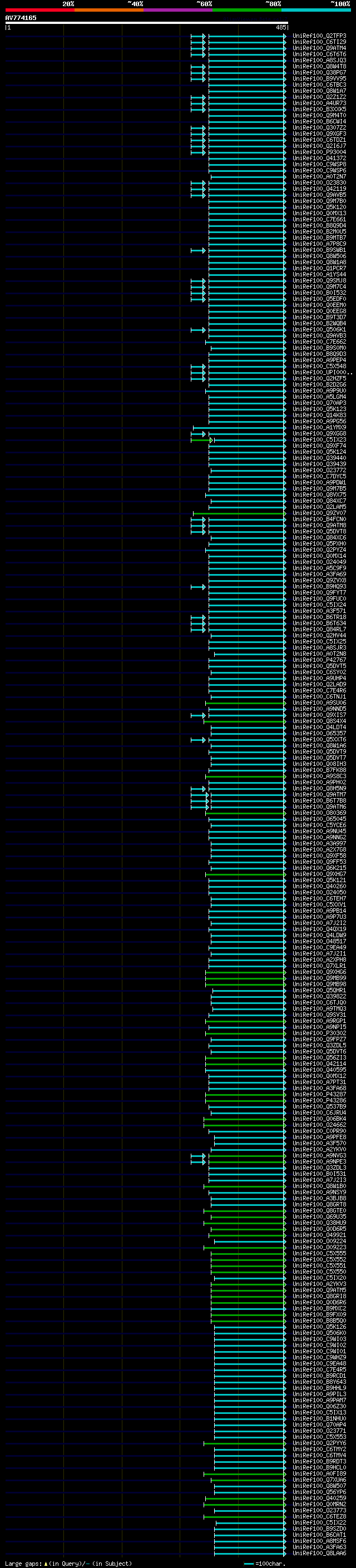Image resolution: width=356 pixels, height=1568 pixels.
Task: Select hit label UniRef100_C6TEH7
Action: click(319, 898)
